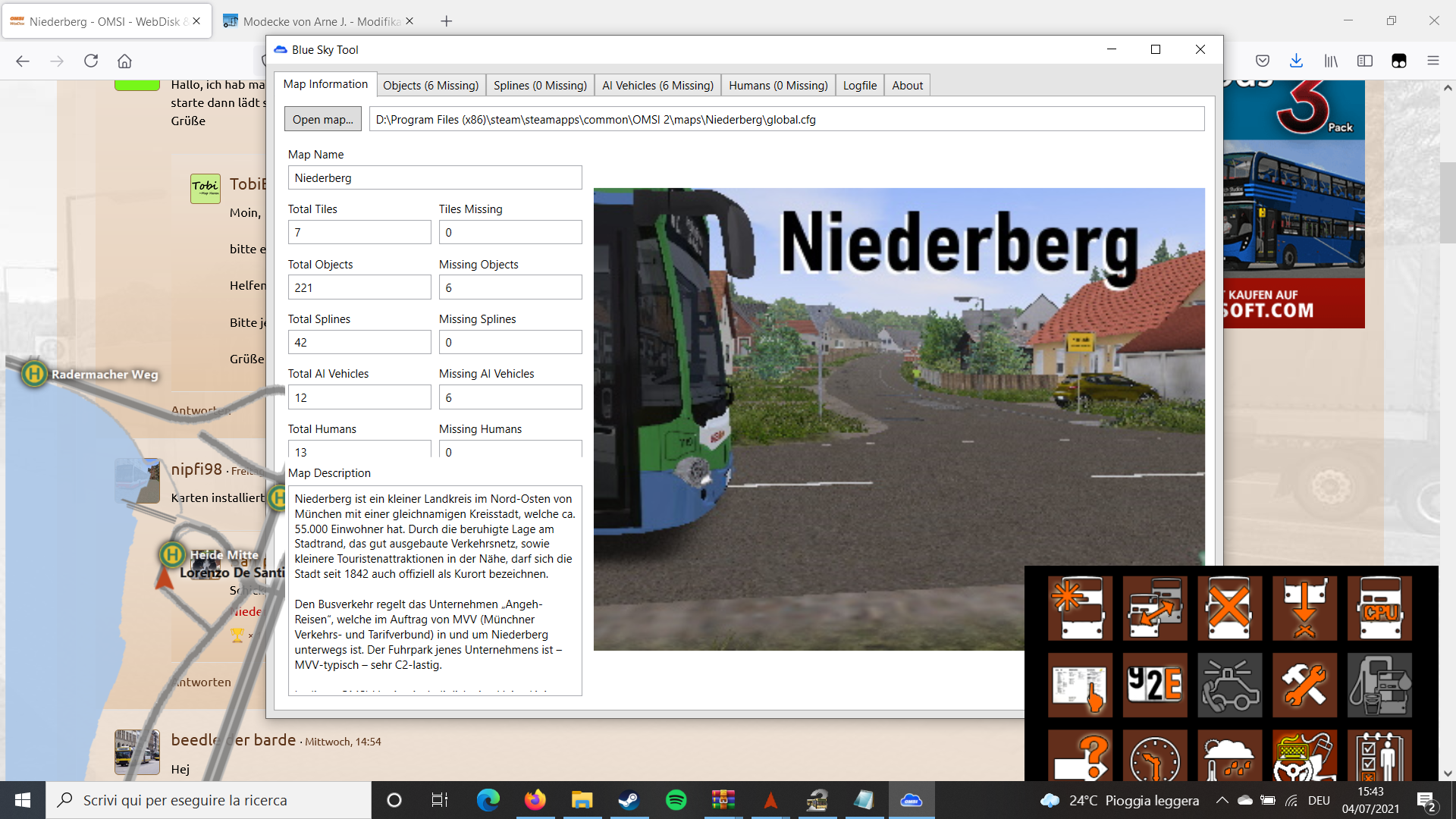Viewport: 1456px width, 819px height.
Task: Open the Steam taskbar icon
Action: click(x=629, y=800)
